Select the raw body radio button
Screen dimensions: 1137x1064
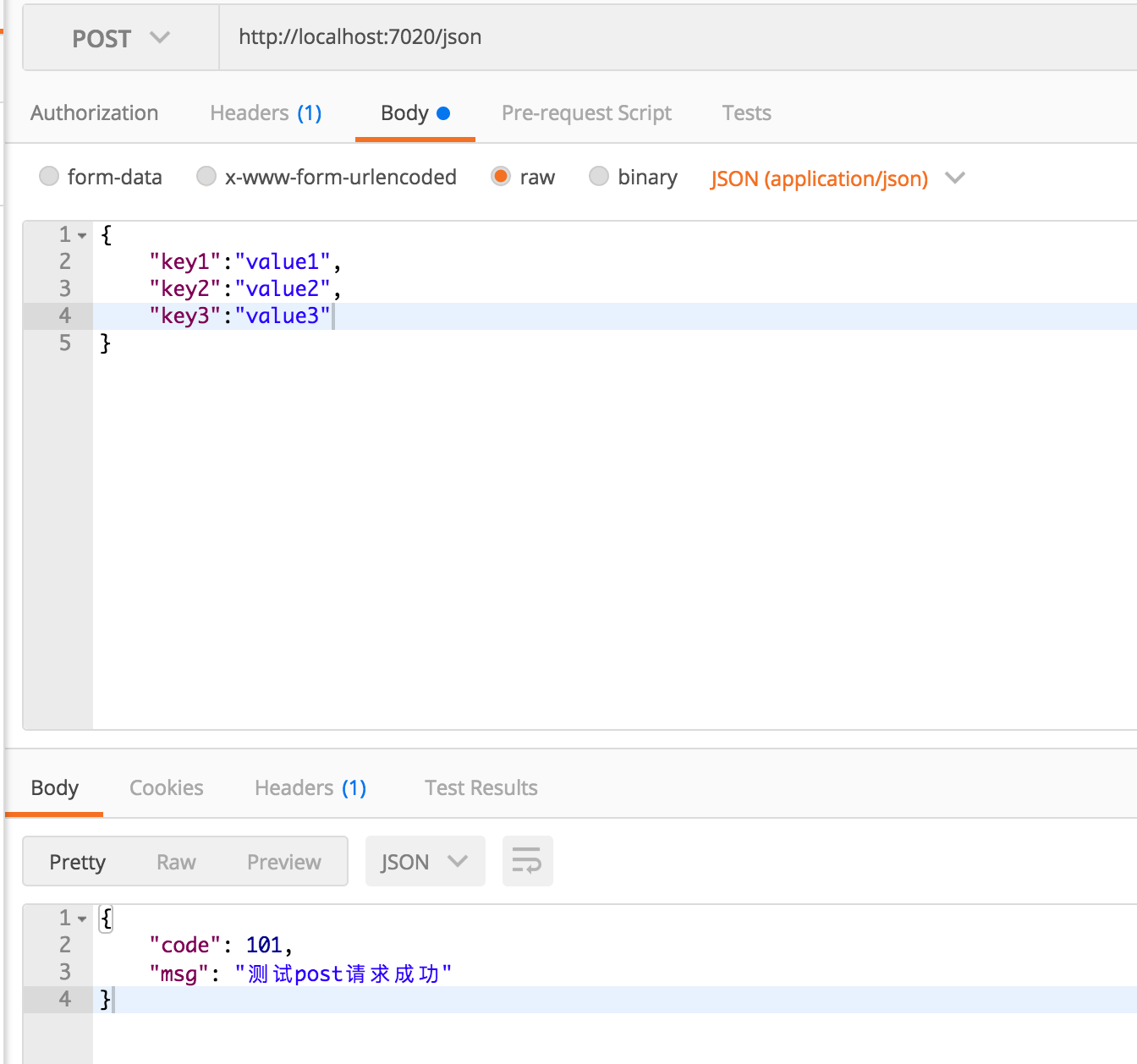pyautogui.click(x=501, y=176)
